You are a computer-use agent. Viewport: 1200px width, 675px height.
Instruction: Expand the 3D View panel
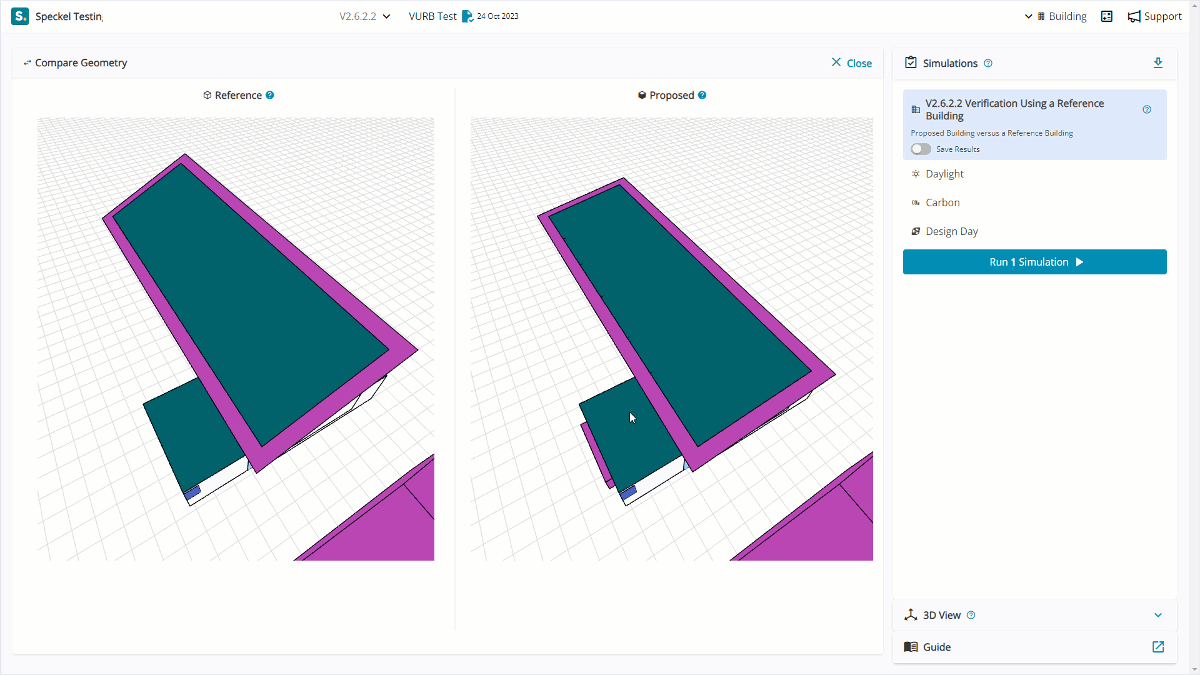pos(1158,616)
